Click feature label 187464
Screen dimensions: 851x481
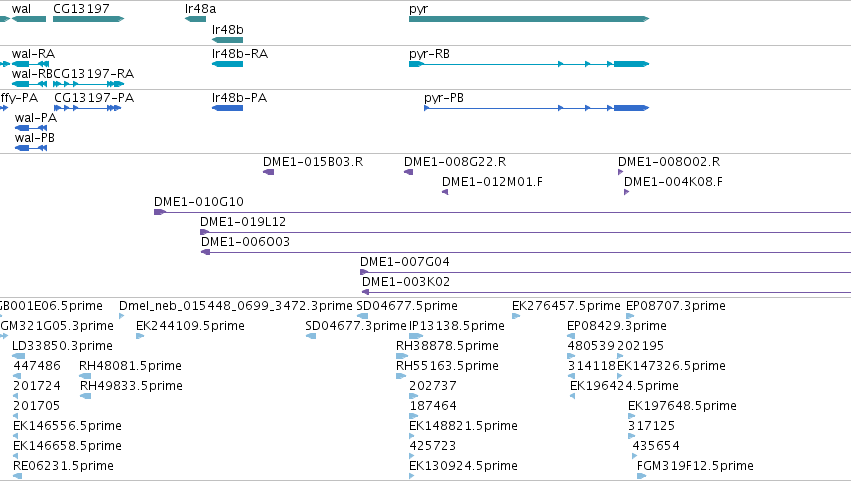coord(433,406)
